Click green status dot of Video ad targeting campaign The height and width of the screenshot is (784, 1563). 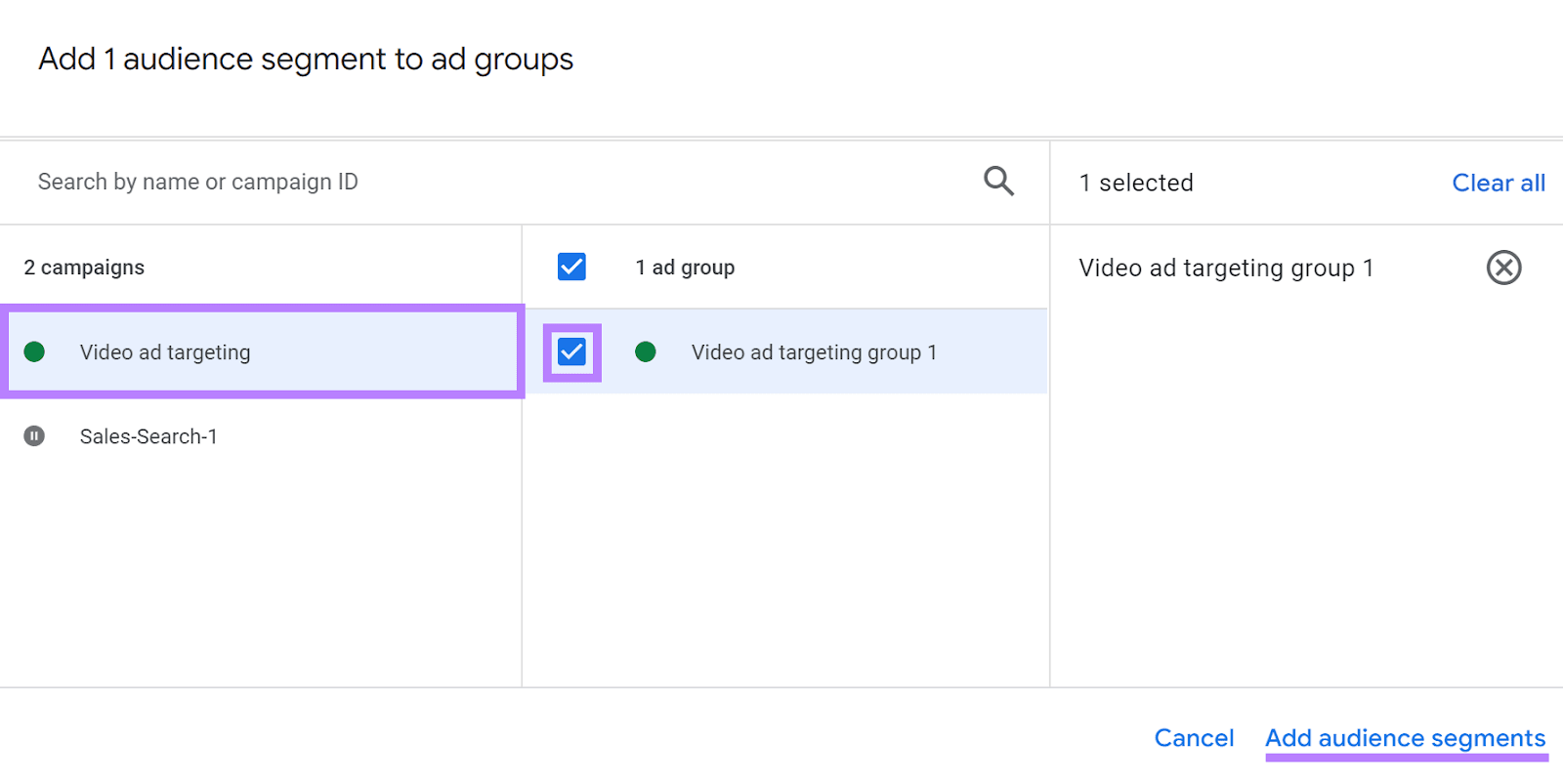[34, 351]
